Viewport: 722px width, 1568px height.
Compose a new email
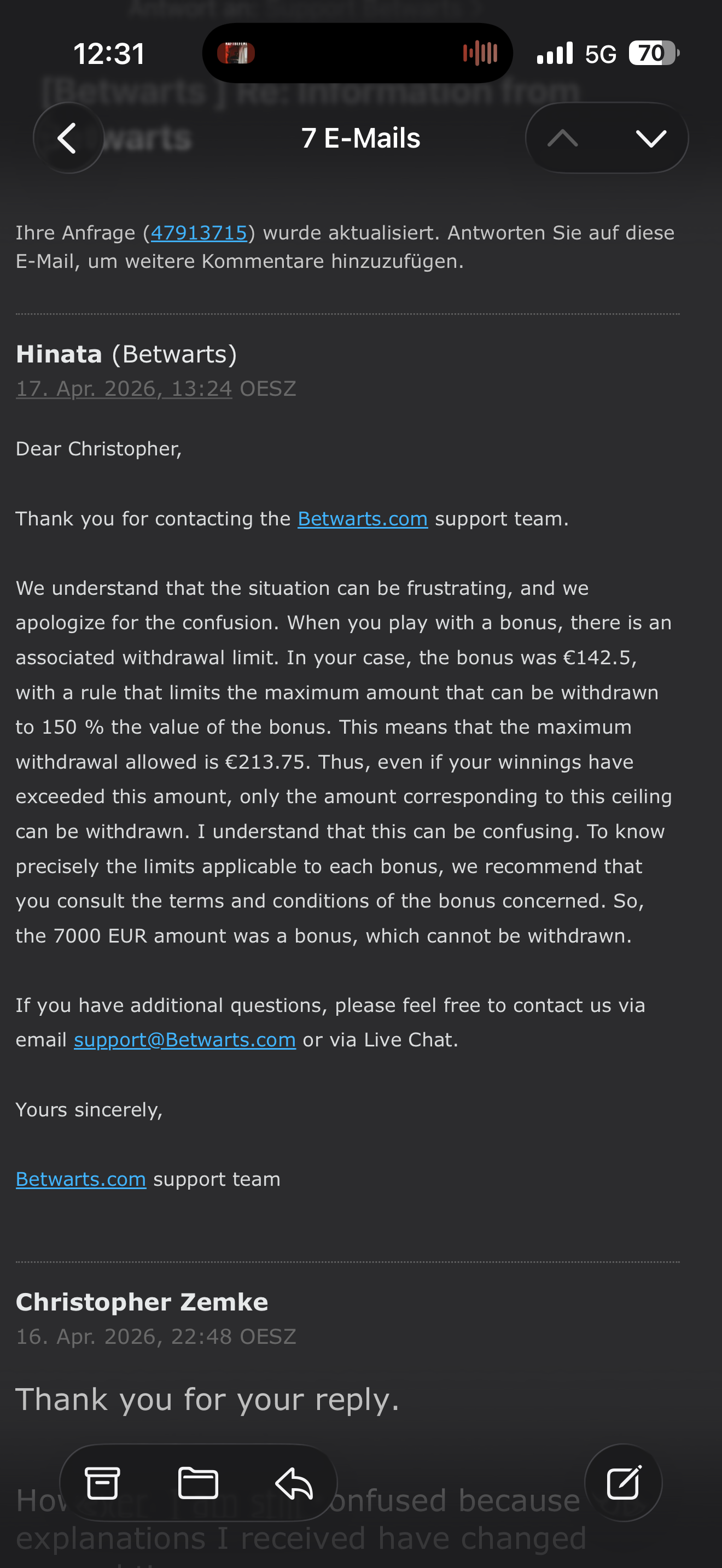624,1483
